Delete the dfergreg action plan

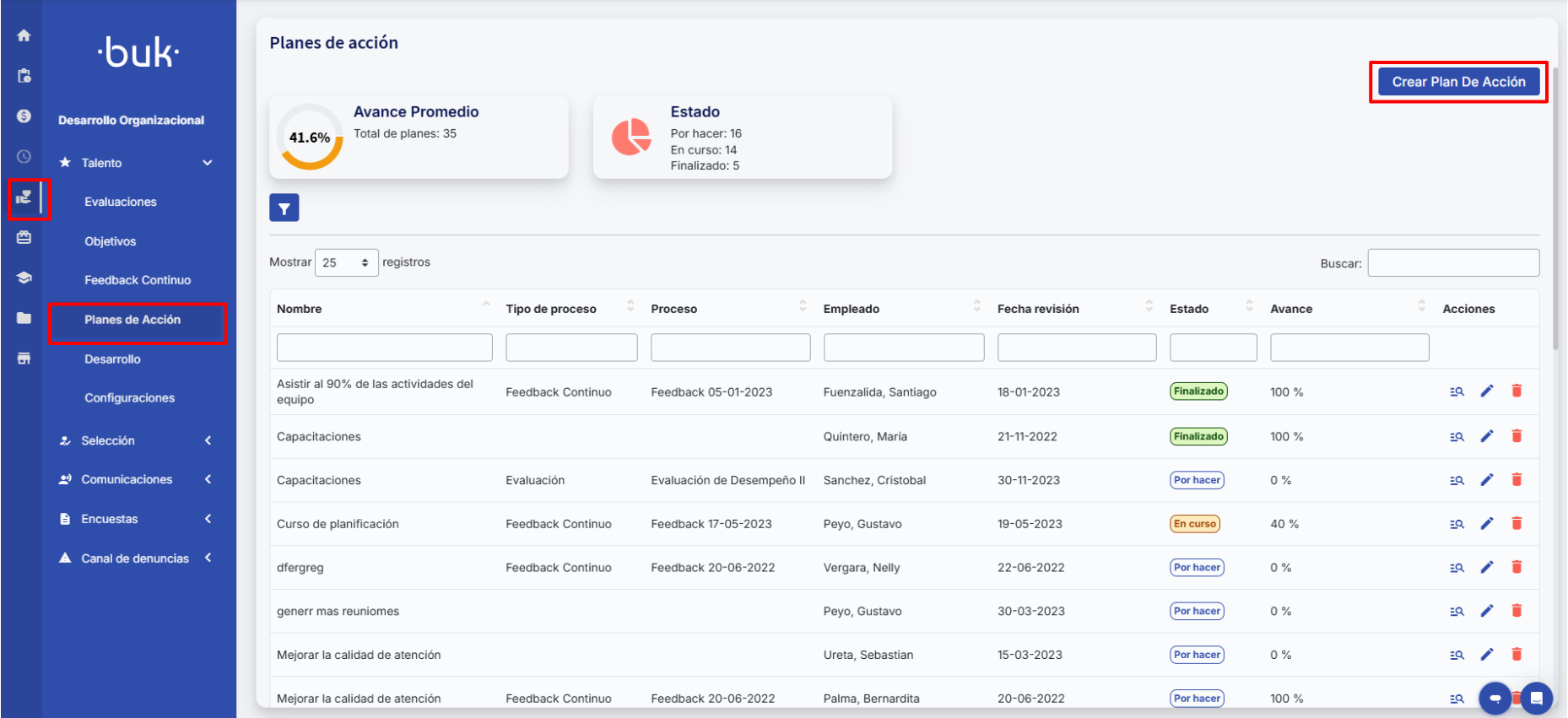click(1517, 568)
